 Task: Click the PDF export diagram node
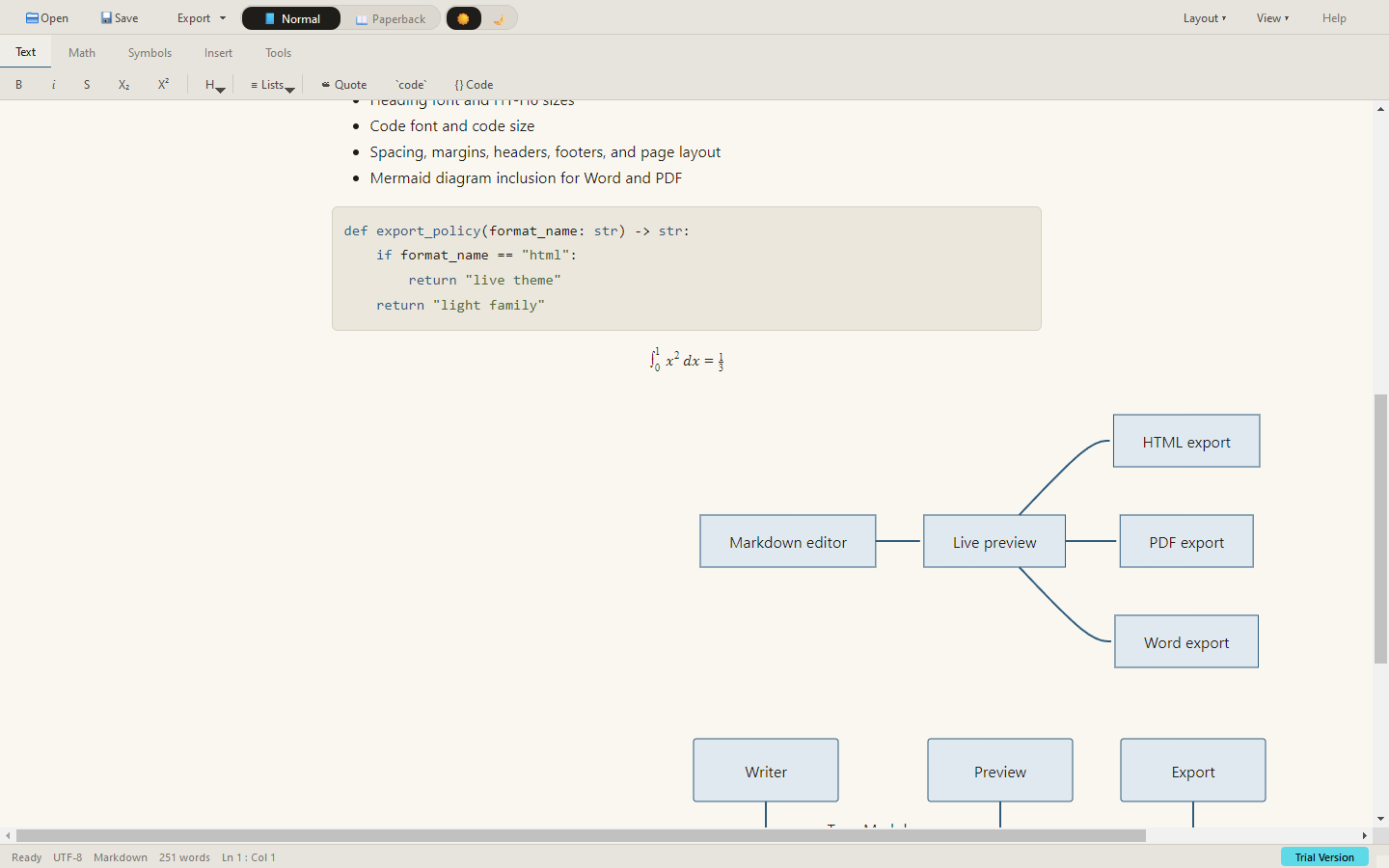1186,541
